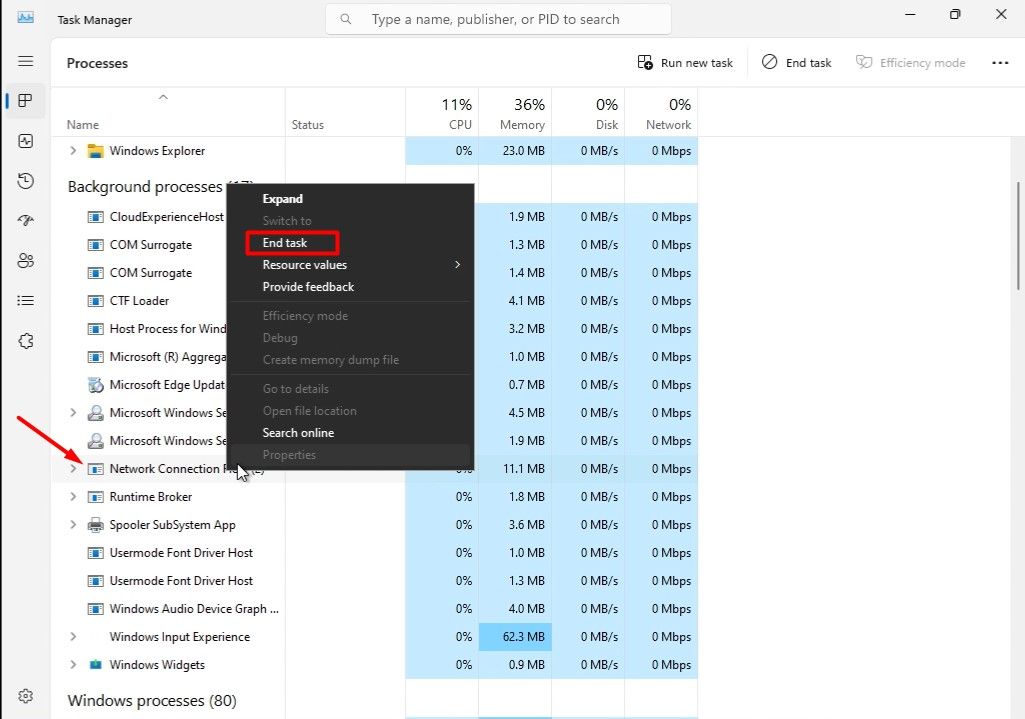Image resolution: width=1025 pixels, height=719 pixels.
Task: Select Search online in context menu
Action: pos(298,432)
